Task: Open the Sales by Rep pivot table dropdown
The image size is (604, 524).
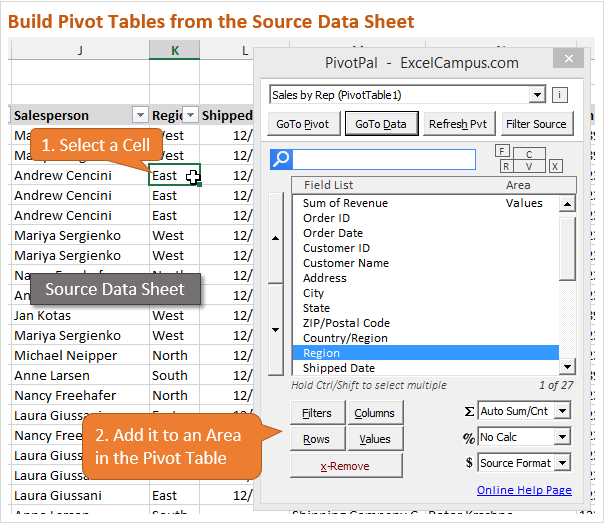Action: point(538,95)
